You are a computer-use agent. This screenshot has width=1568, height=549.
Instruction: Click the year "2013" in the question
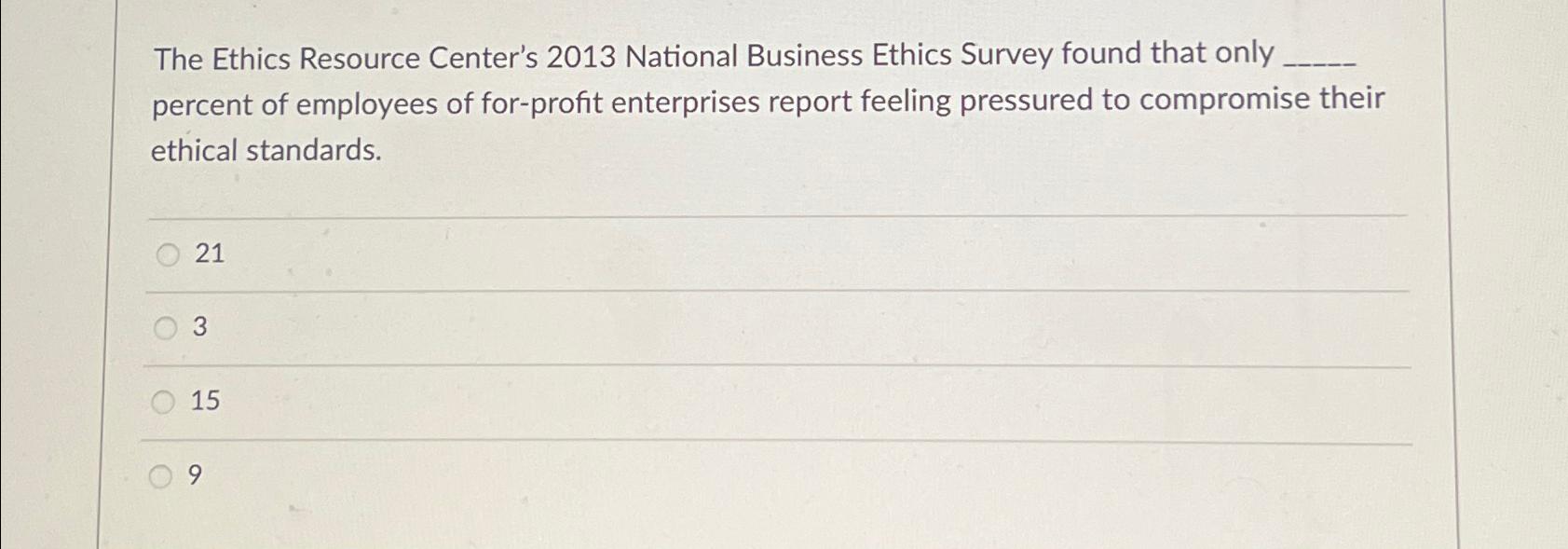pos(581,57)
